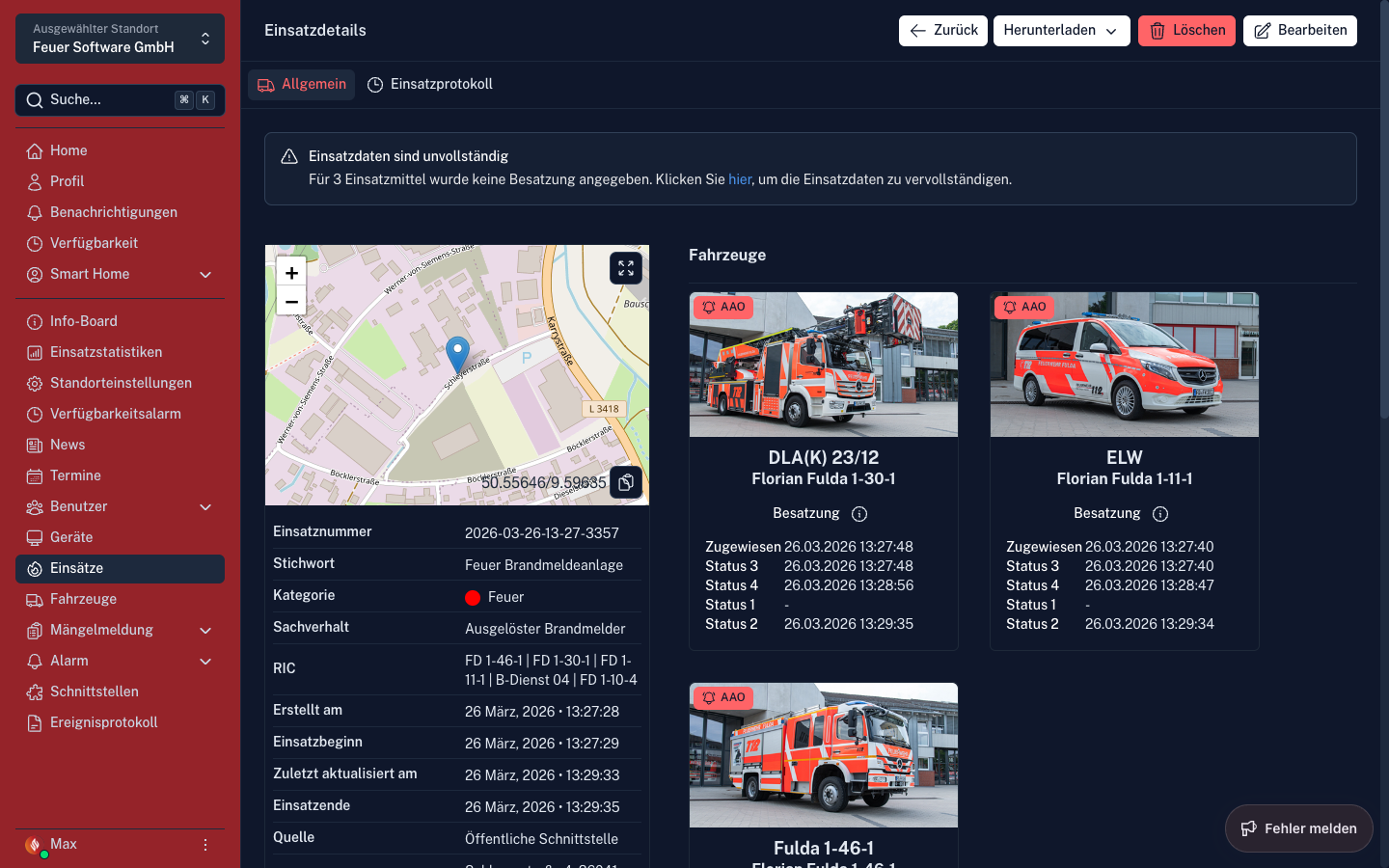Go to Standorteinstellungen
This screenshot has height=868, width=1389.
(x=120, y=383)
